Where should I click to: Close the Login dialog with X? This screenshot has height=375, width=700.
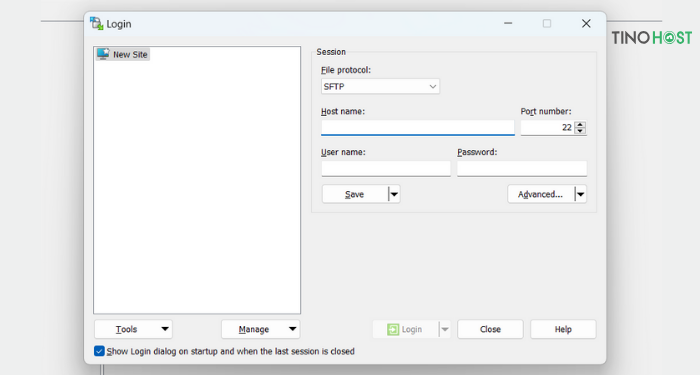[x=586, y=23]
